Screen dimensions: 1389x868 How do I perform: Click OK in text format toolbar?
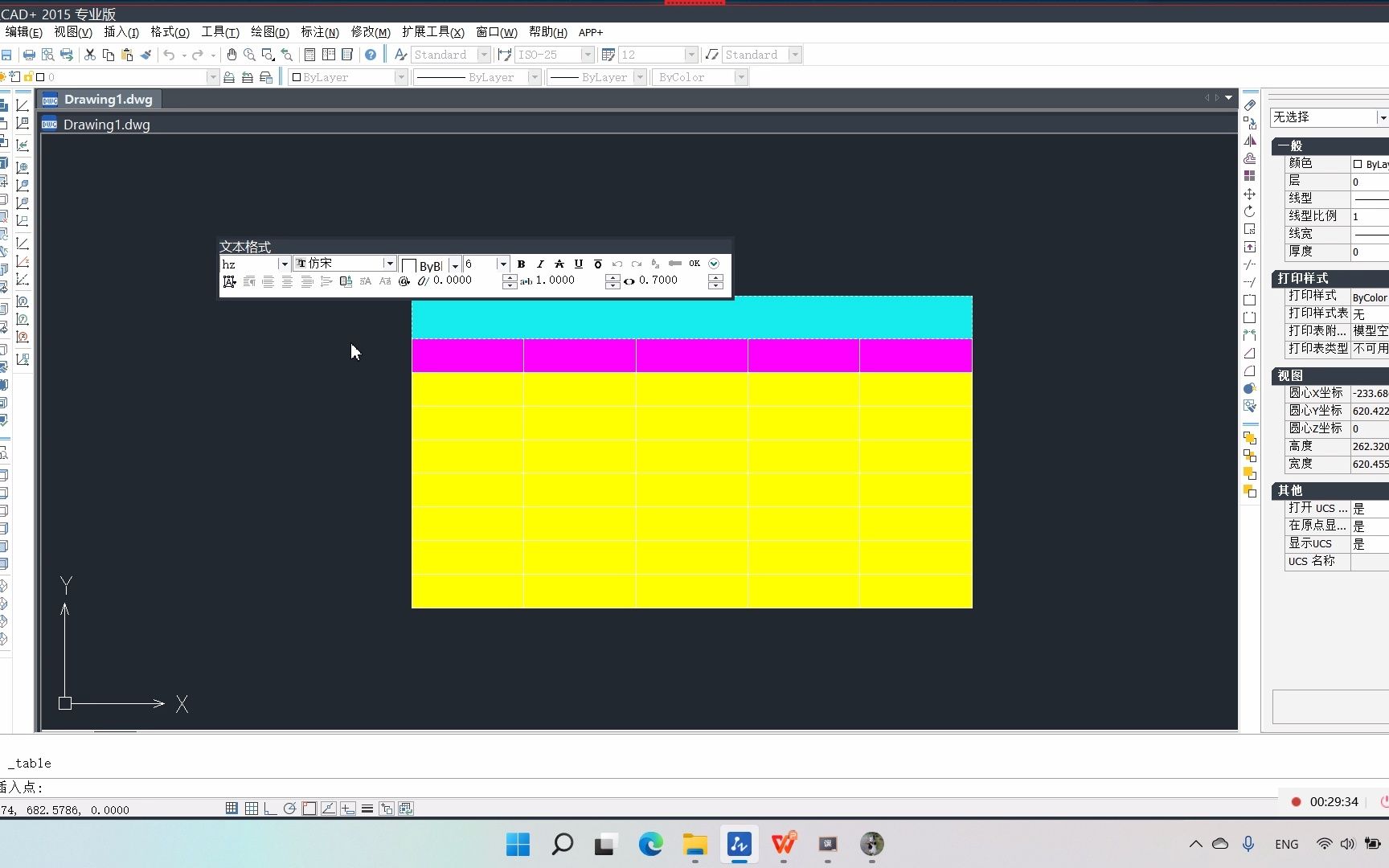[x=694, y=264]
